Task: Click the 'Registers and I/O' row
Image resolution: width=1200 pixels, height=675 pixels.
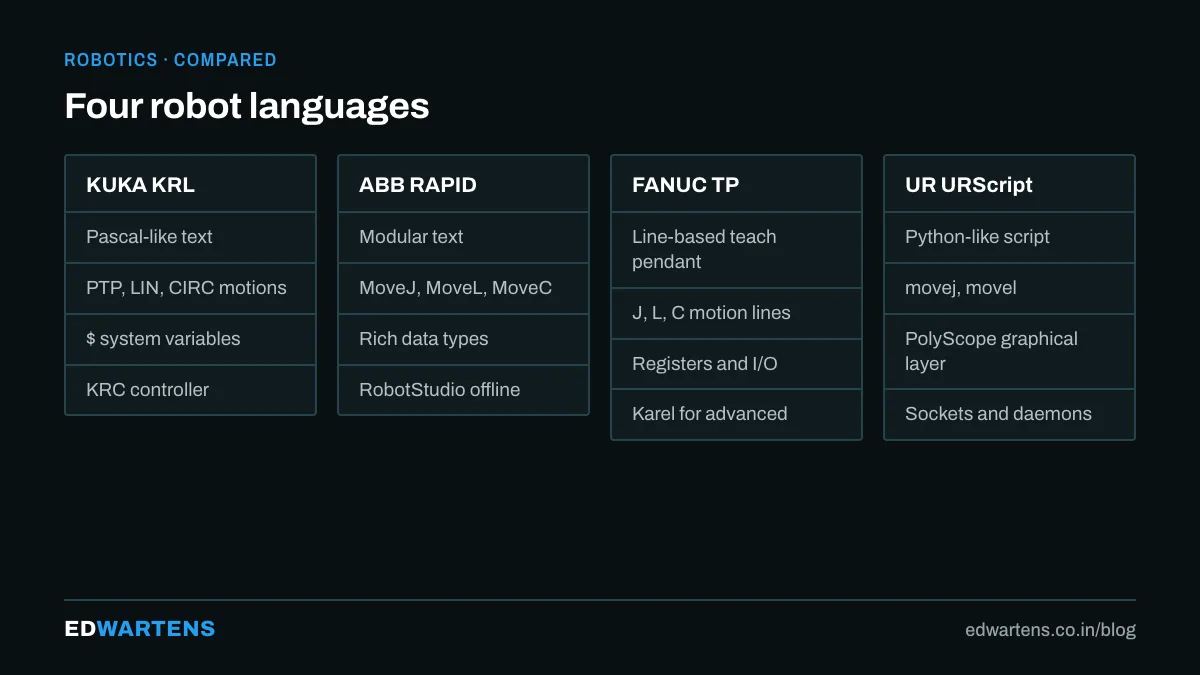Action: 736,364
